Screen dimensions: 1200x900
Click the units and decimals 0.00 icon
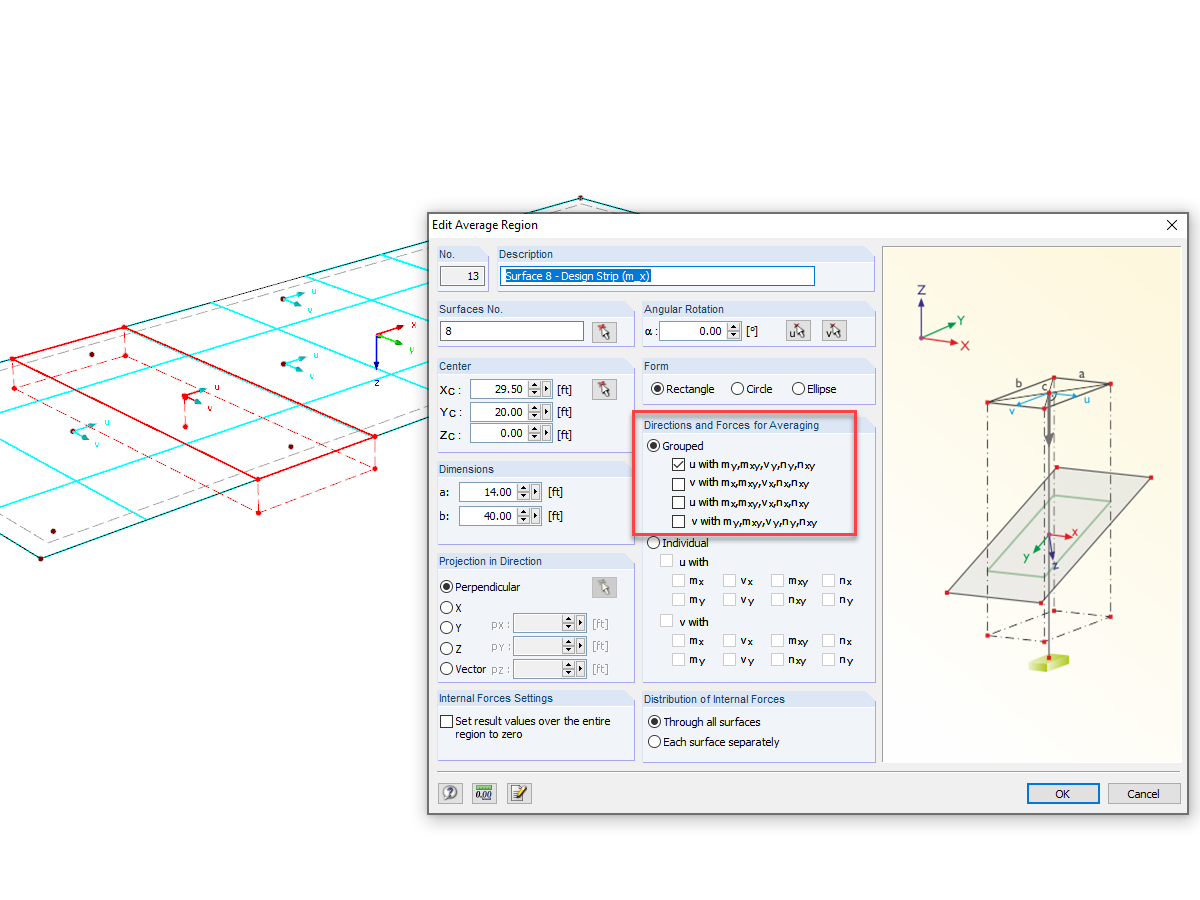coord(485,793)
